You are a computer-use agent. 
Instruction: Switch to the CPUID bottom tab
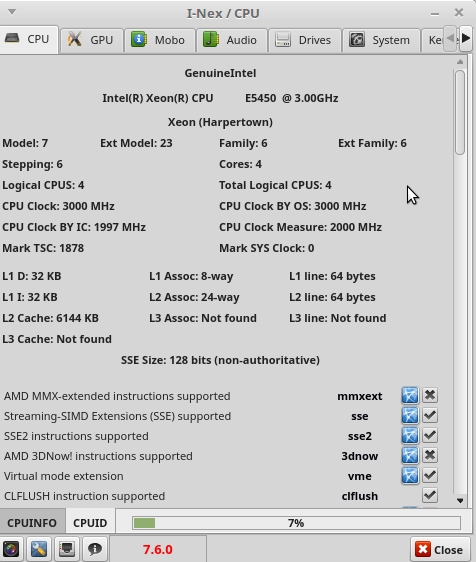click(90, 523)
